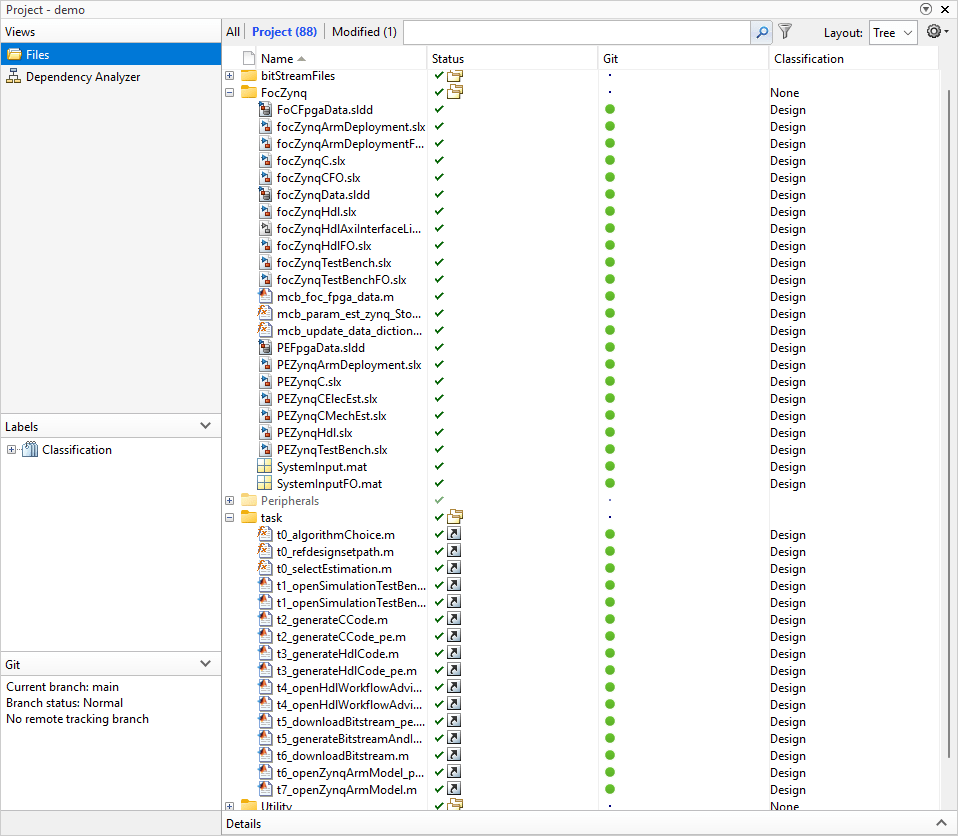Sort by the Status column header
Screen dimensions: 958x836
click(x=512, y=59)
